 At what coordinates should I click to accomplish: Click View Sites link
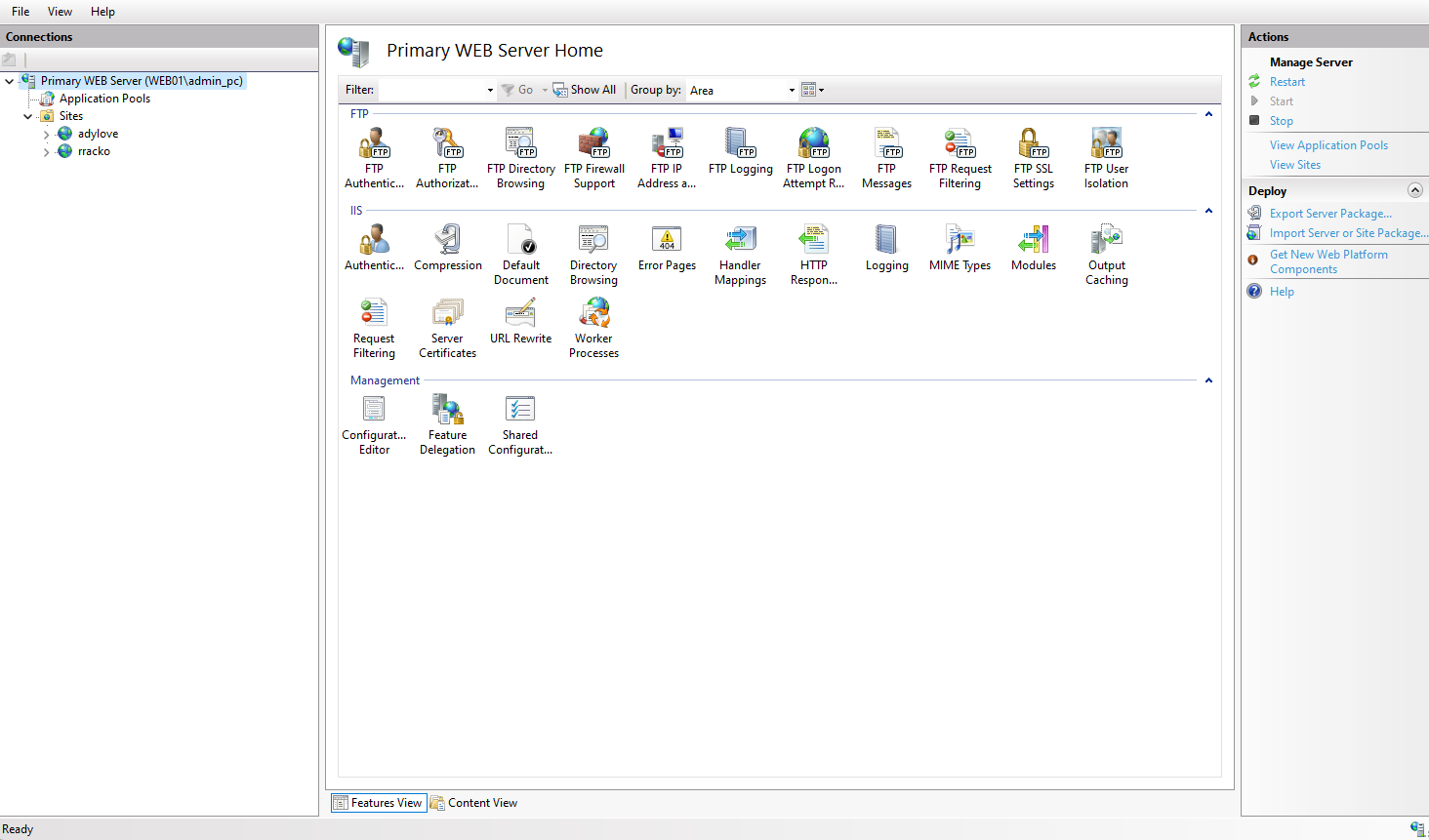[x=1294, y=165]
